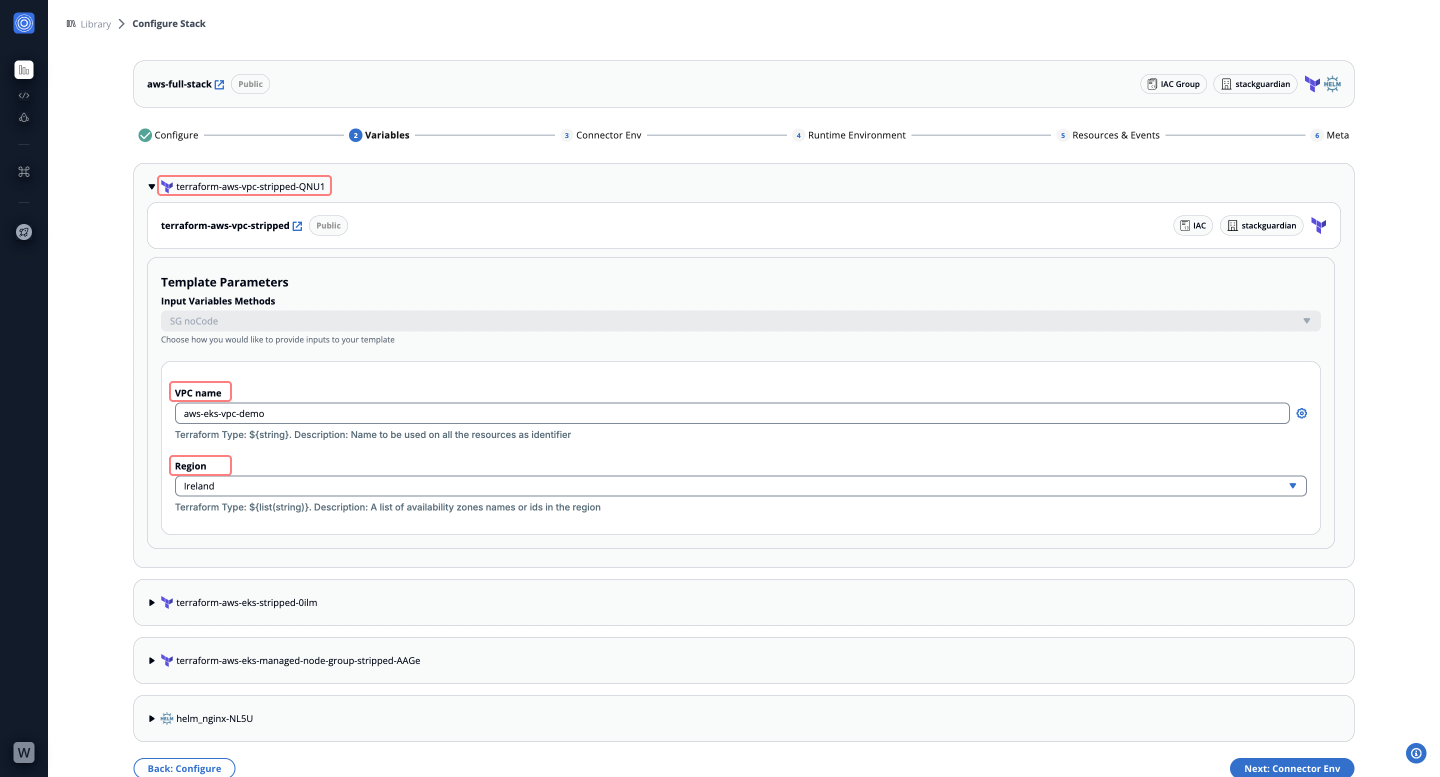Click the Next: Connector Env button

click(1291, 768)
